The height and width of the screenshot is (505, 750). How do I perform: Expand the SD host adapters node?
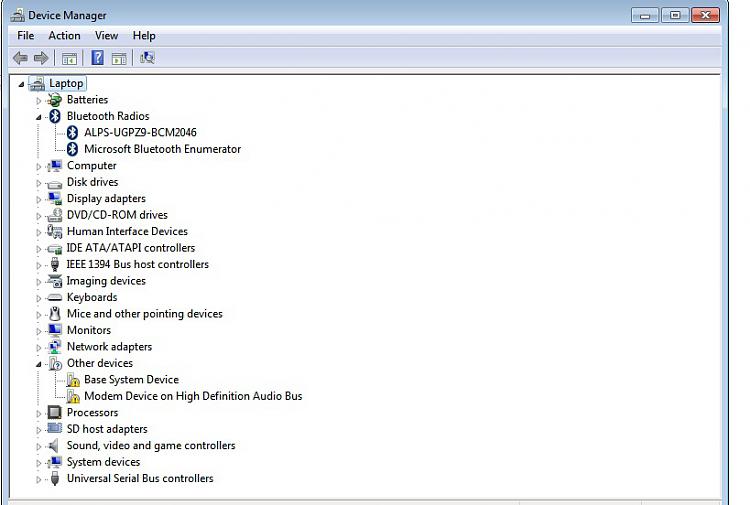39,430
